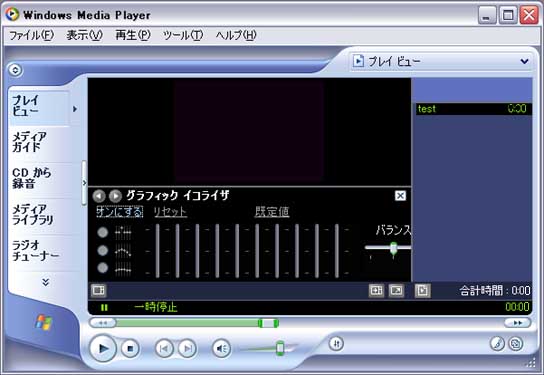Close the graphic equalizer panel
Viewport: 544px width, 375px height.
(x=400, y=196)
